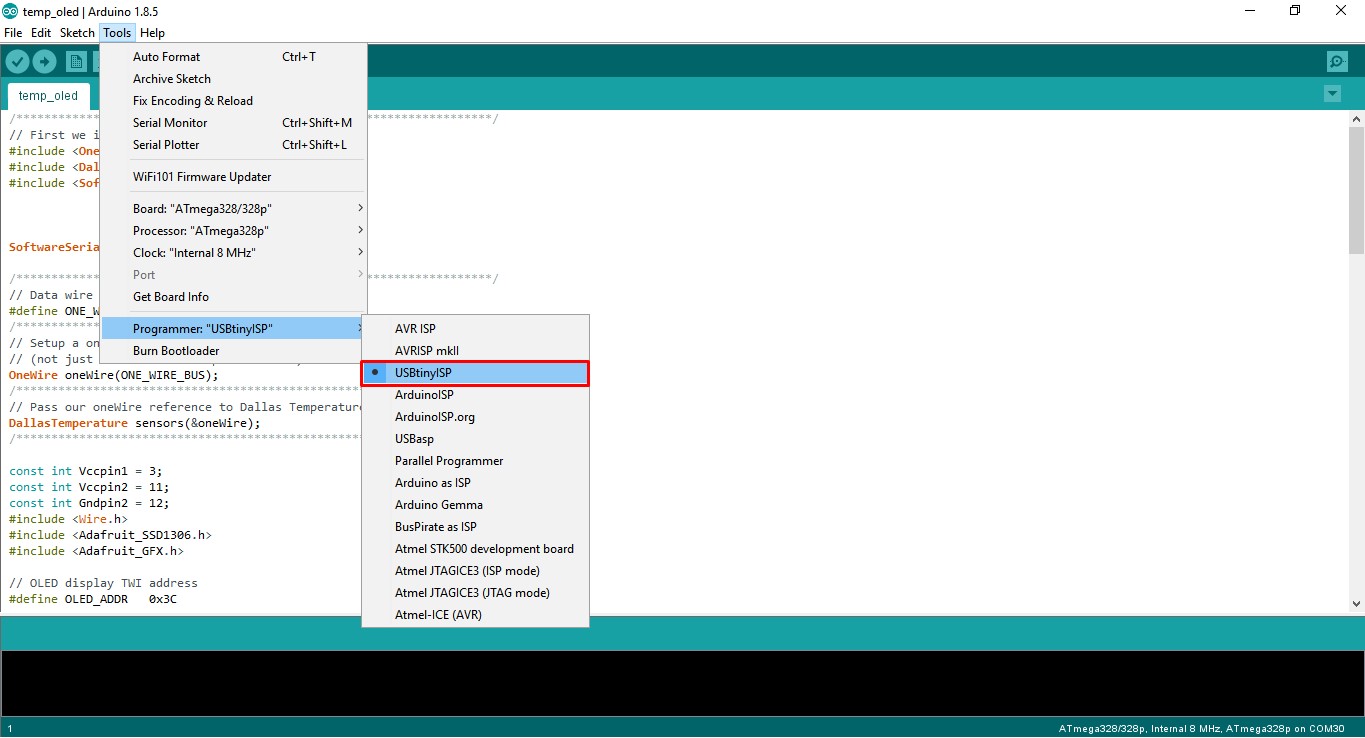The width and height of the screenshot is (1365, 738).
Task: Choose Auto Format from Tools menu
Action: click(233, 57)
